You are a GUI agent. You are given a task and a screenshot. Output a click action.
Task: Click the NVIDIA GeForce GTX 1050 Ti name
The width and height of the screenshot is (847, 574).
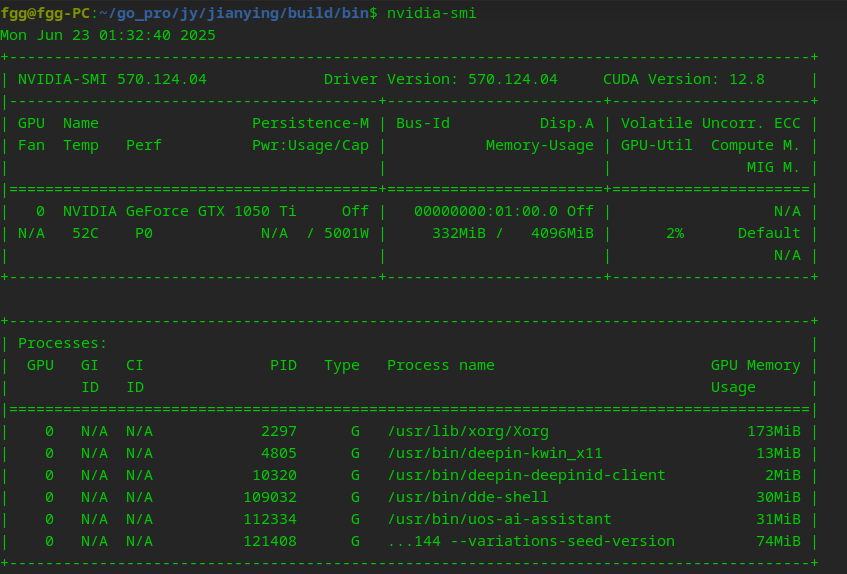pyautogui.click(x=180, y=211)
